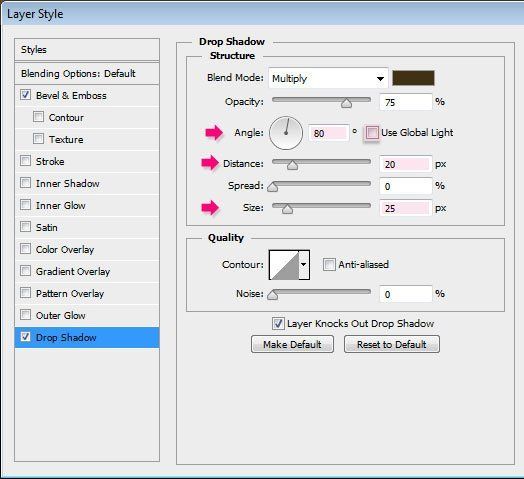Select the Texture sub-item label
The height and width of the screenshot is (479, 524).
point(66,139)
